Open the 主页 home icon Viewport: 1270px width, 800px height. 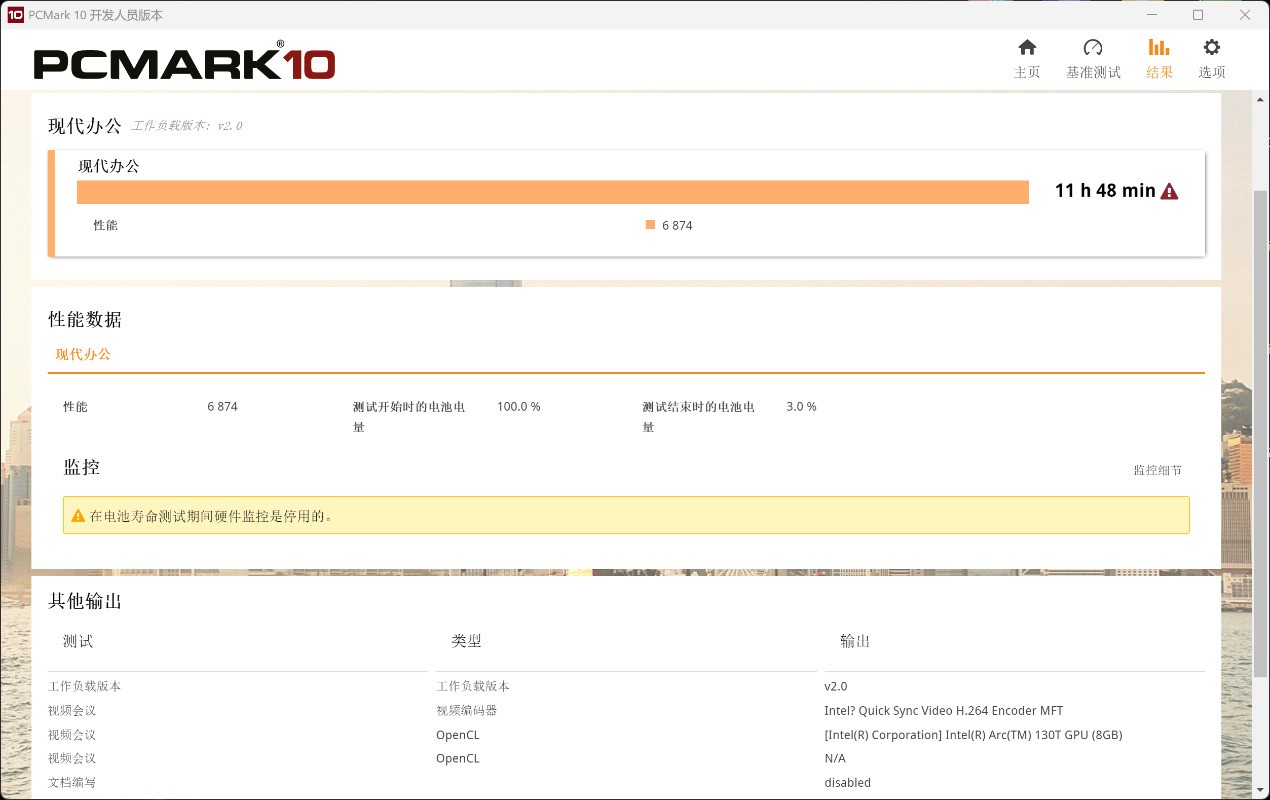pos(1027,47)
